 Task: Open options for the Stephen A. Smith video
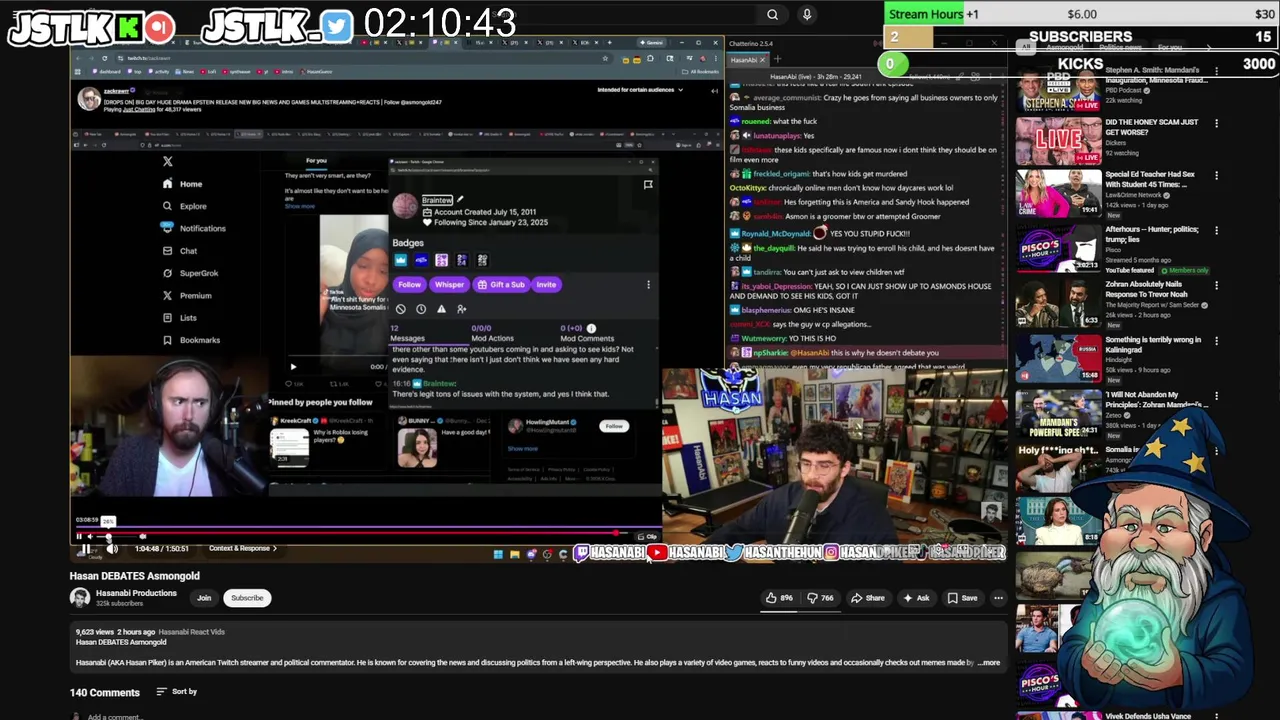[1216, 71]
